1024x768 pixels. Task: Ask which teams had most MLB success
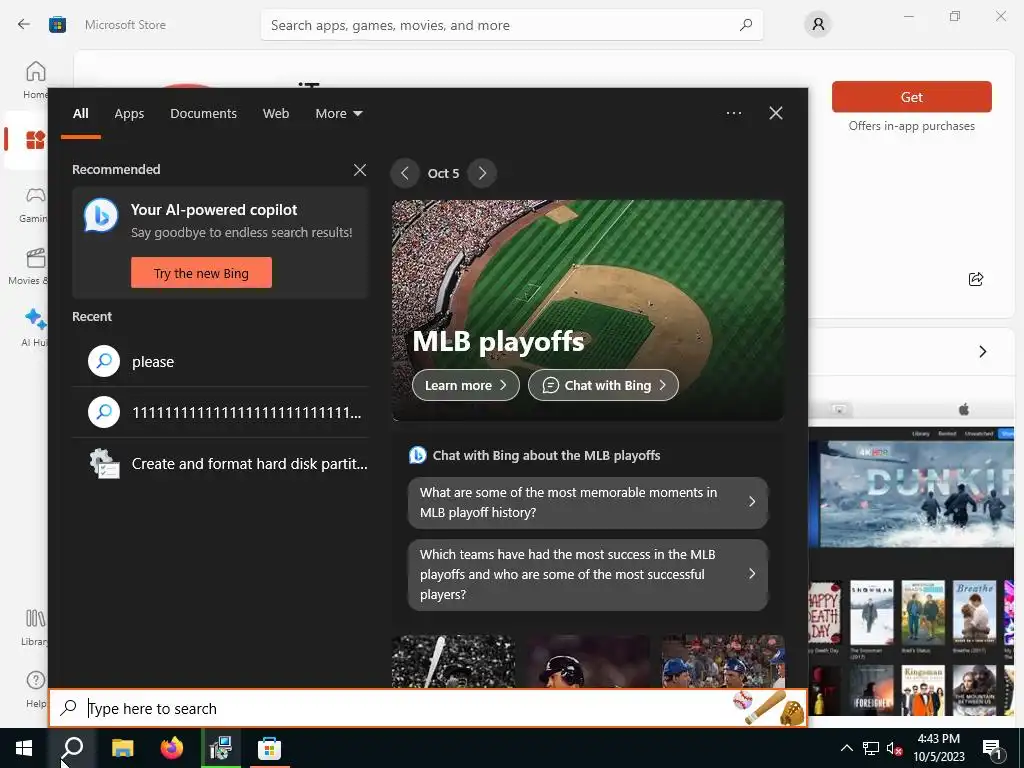[x=588, y=574]
